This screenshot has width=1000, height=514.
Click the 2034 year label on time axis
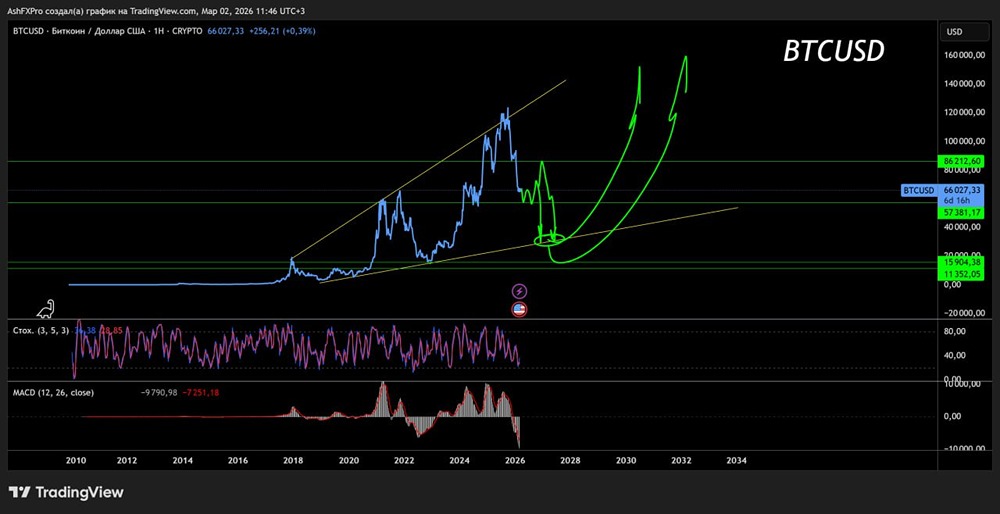[x=737, y=460]
